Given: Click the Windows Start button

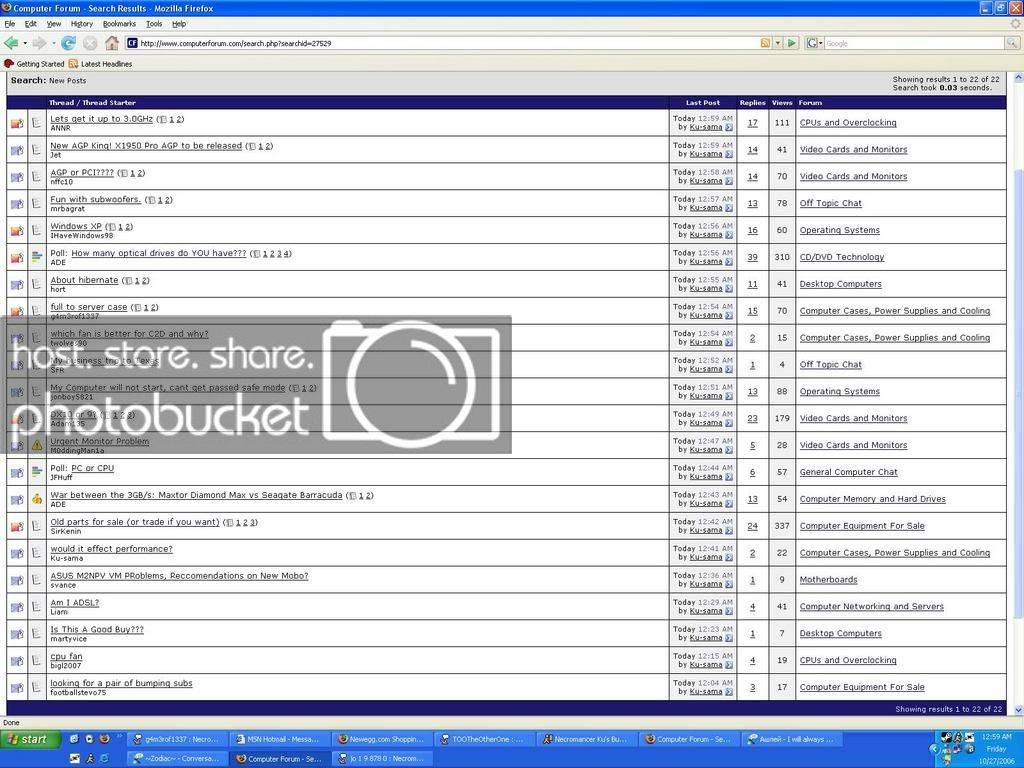Looking at the screenshot, I should pyautogui.click(x=31, y=739).
